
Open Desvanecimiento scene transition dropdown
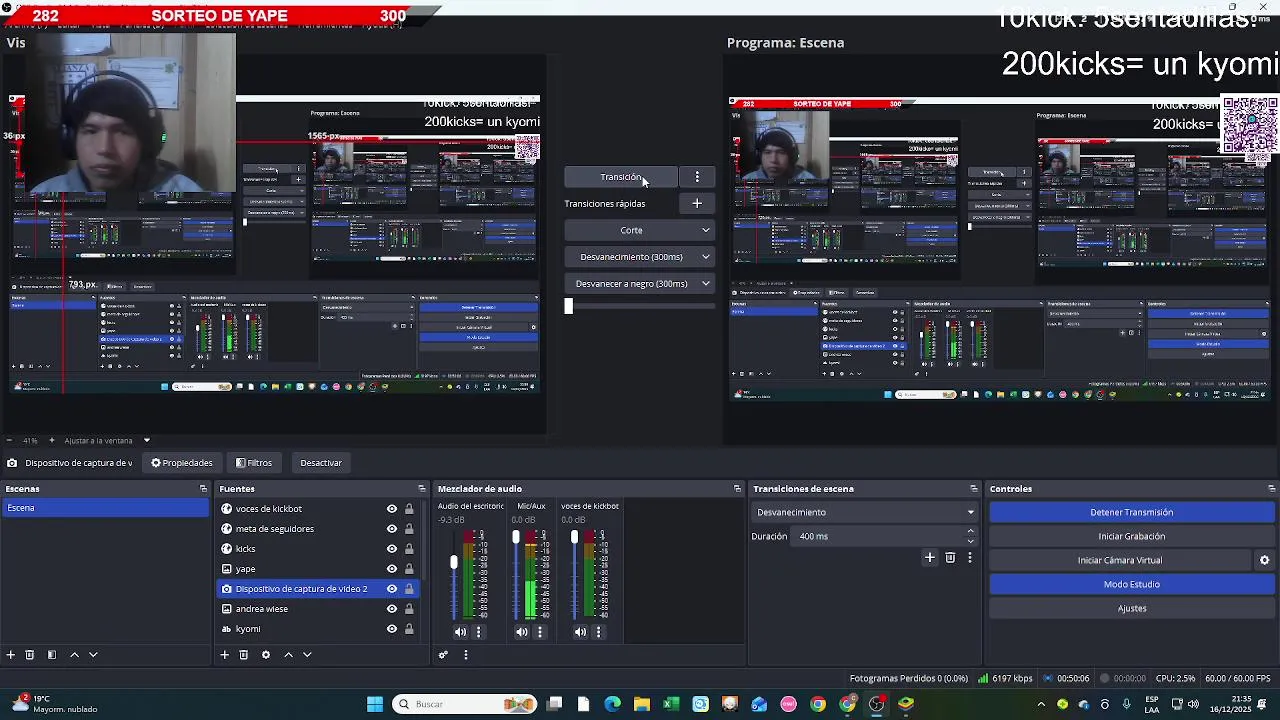tap(864, 512)
